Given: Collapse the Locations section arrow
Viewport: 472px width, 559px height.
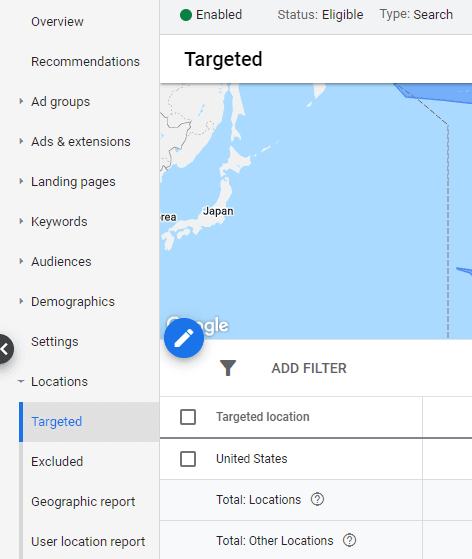Looking at the screenshot, I should 21,381.
